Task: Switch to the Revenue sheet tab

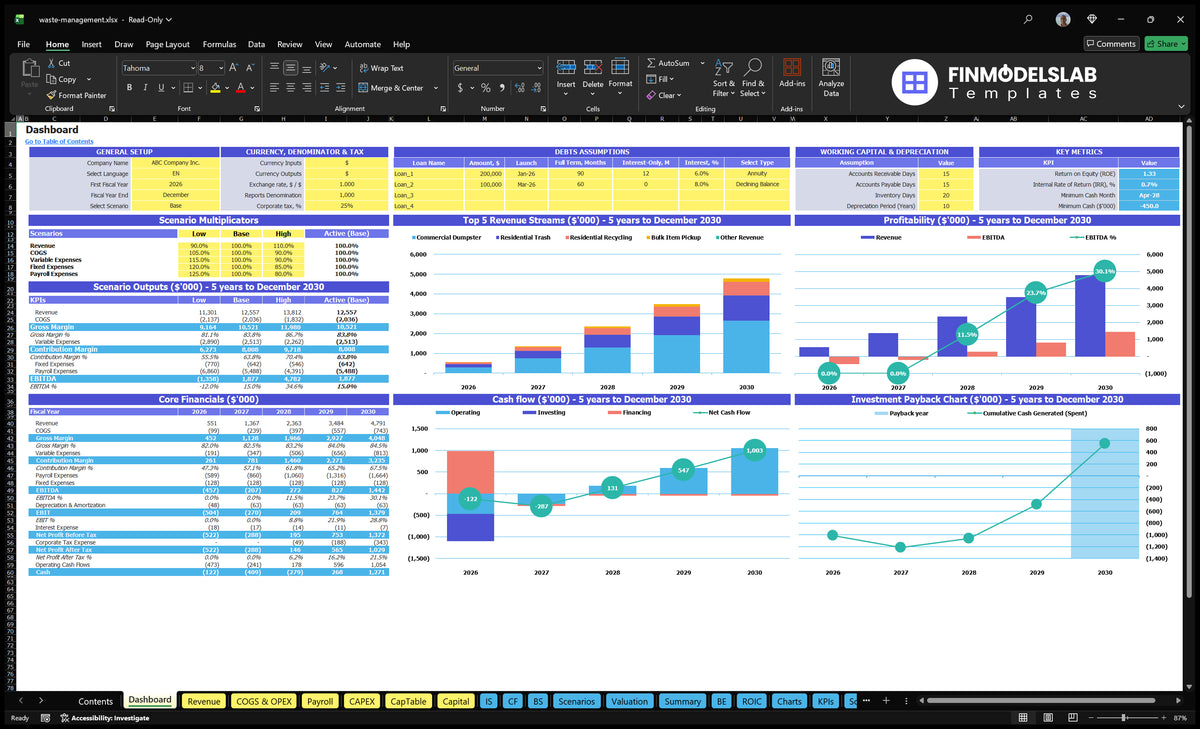Action: coord(204,701)
